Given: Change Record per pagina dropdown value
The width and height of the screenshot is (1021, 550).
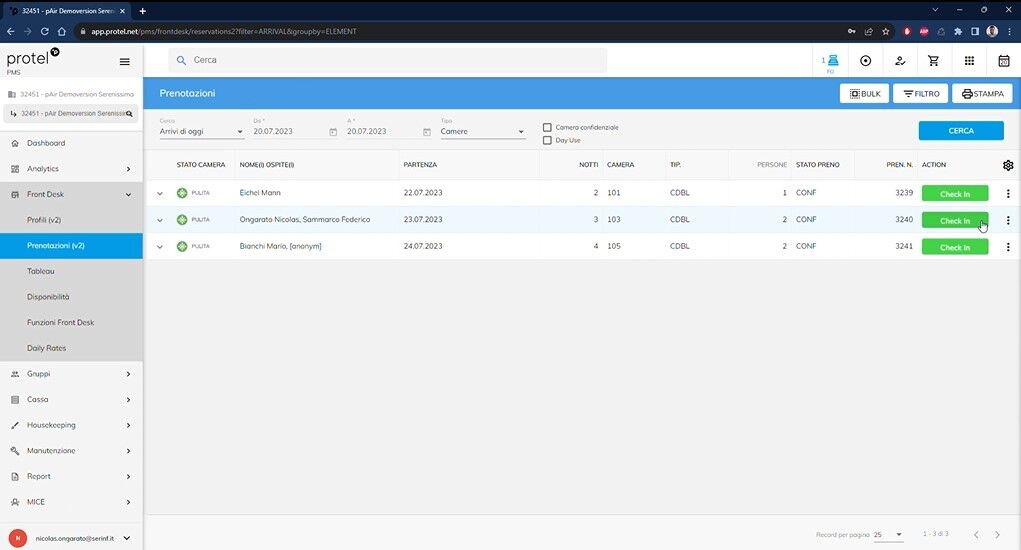Looking at the screenshot, I should (x=888, y=535).
